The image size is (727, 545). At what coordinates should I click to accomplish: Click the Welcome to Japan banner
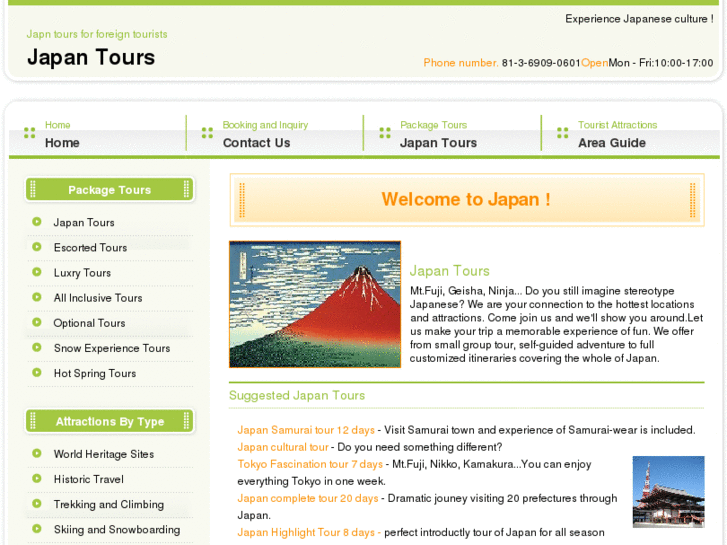click(x=467, y=200)
